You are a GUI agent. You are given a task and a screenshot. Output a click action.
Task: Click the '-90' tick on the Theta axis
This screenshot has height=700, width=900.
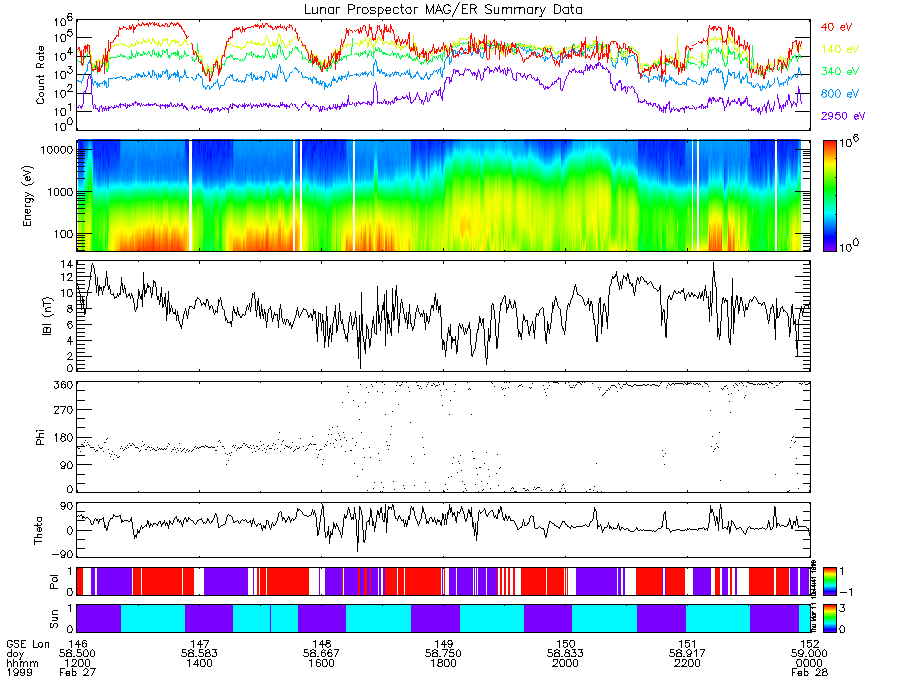[62, 554]
